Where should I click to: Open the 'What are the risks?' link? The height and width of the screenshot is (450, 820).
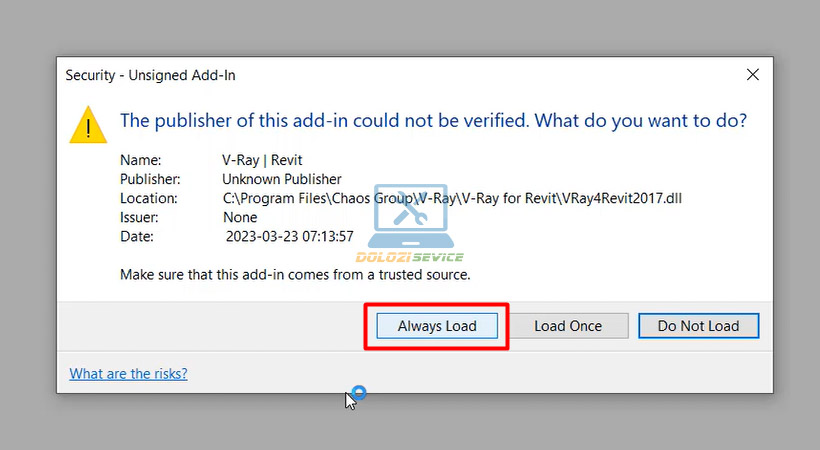(x=128, y=374)
